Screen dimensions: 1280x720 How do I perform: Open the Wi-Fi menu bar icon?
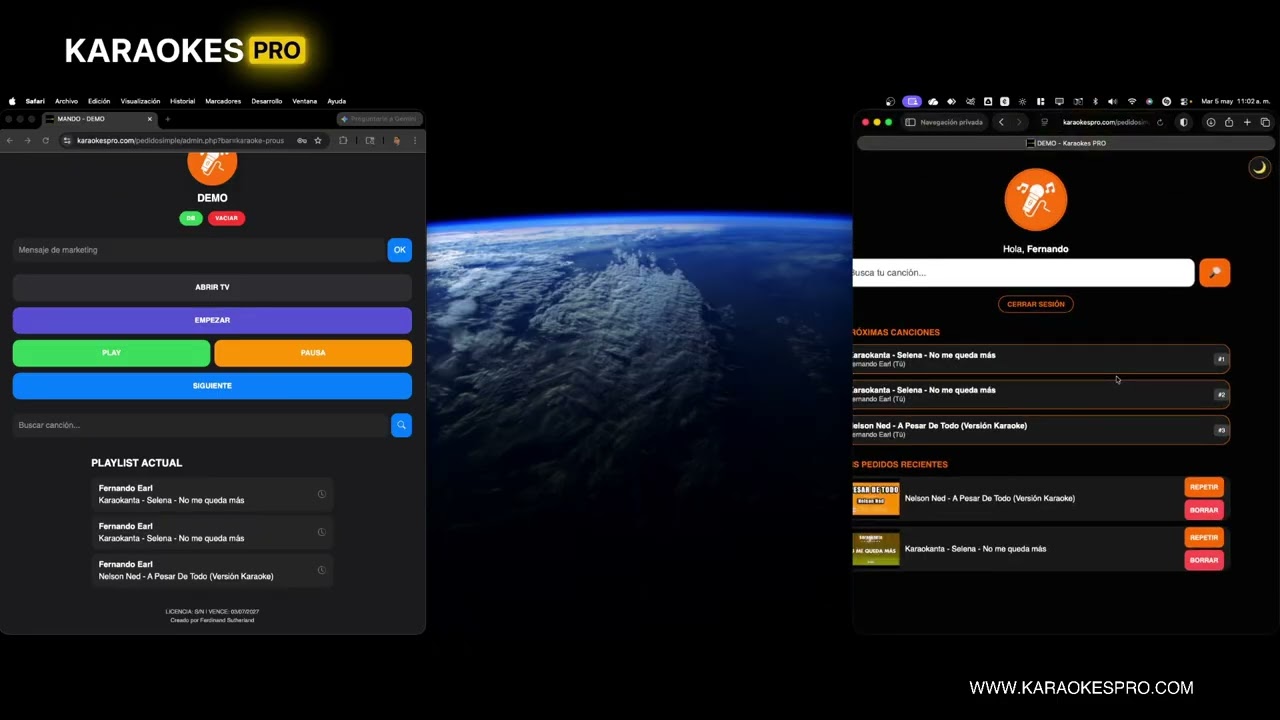(1132, 101)
